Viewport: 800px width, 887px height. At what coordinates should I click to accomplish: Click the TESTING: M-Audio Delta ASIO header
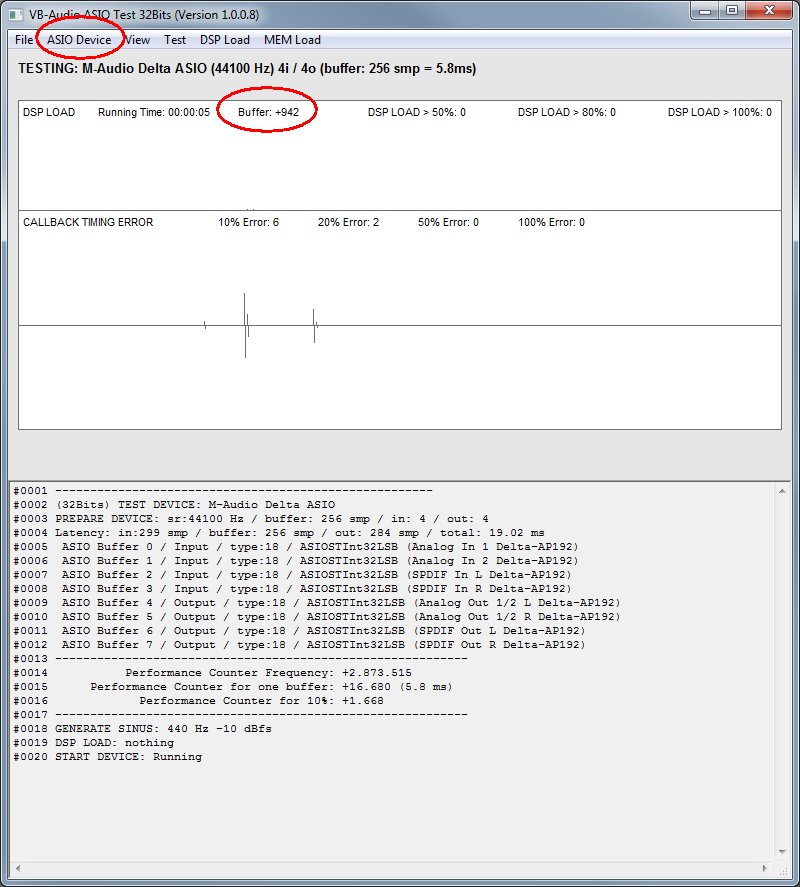coord(247,68)
